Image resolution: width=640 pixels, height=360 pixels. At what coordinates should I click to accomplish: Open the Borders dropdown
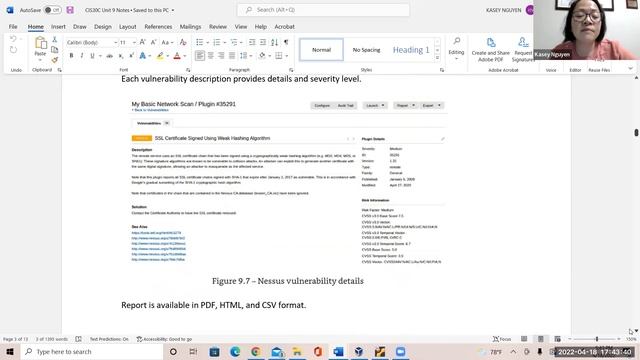[287, 56]
